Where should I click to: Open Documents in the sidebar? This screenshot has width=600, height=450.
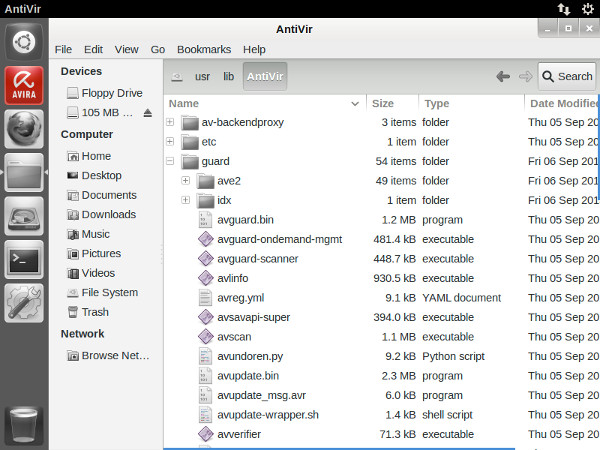click(x=102, y=195)
